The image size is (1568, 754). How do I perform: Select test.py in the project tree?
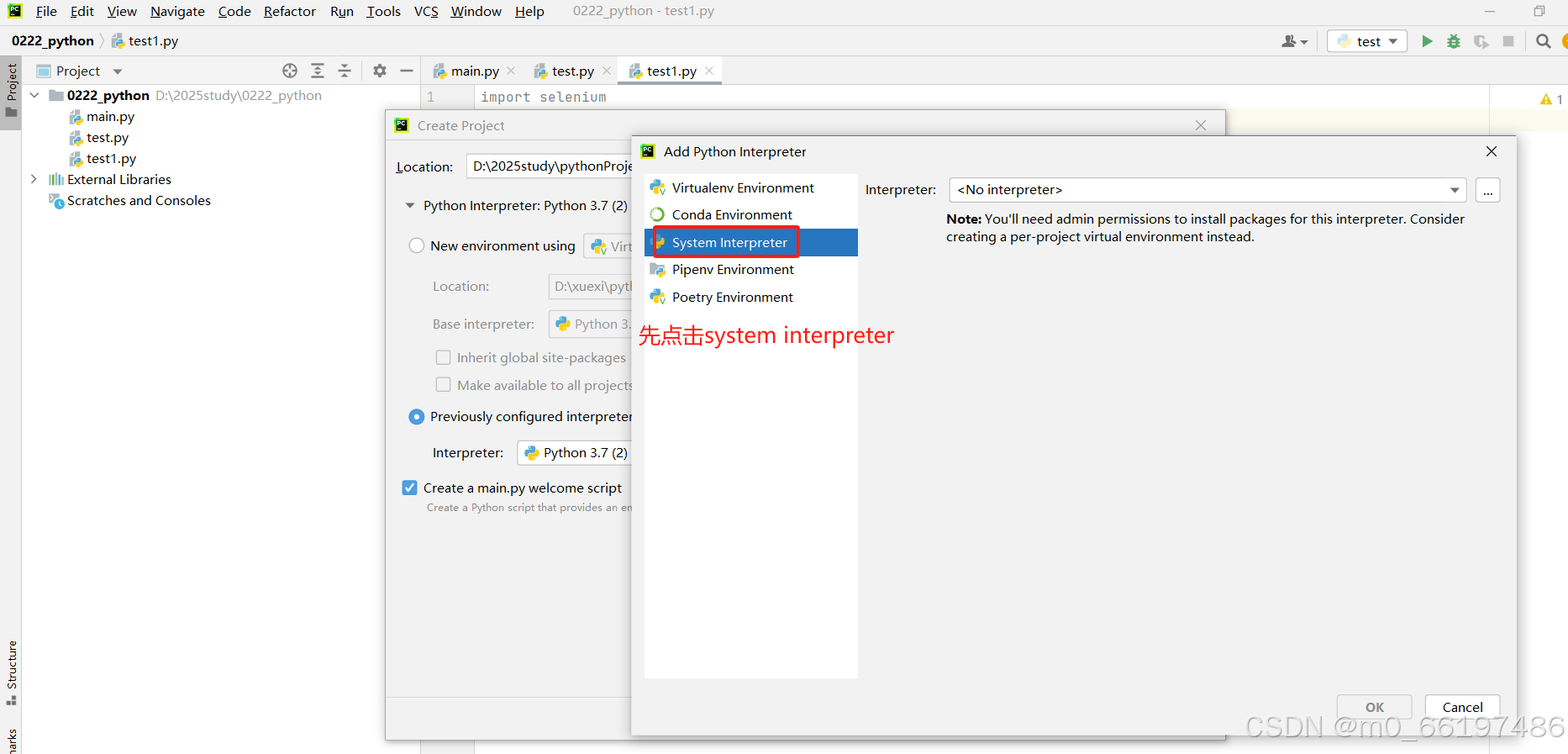coord(108,137)
